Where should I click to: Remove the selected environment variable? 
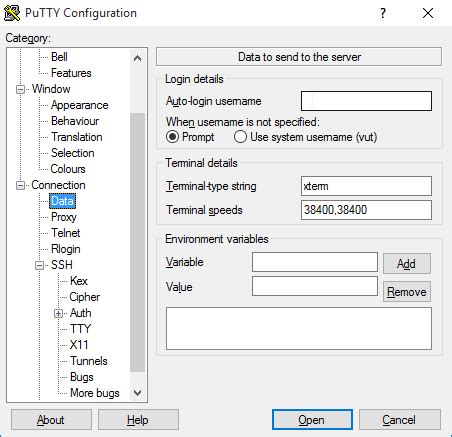click(407, 292)
